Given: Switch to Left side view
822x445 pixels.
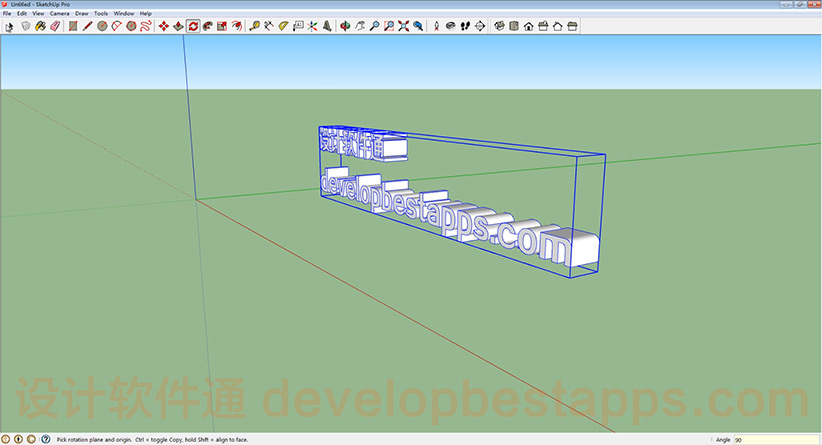Looking at the screenshot, I should tap(572, 26).
